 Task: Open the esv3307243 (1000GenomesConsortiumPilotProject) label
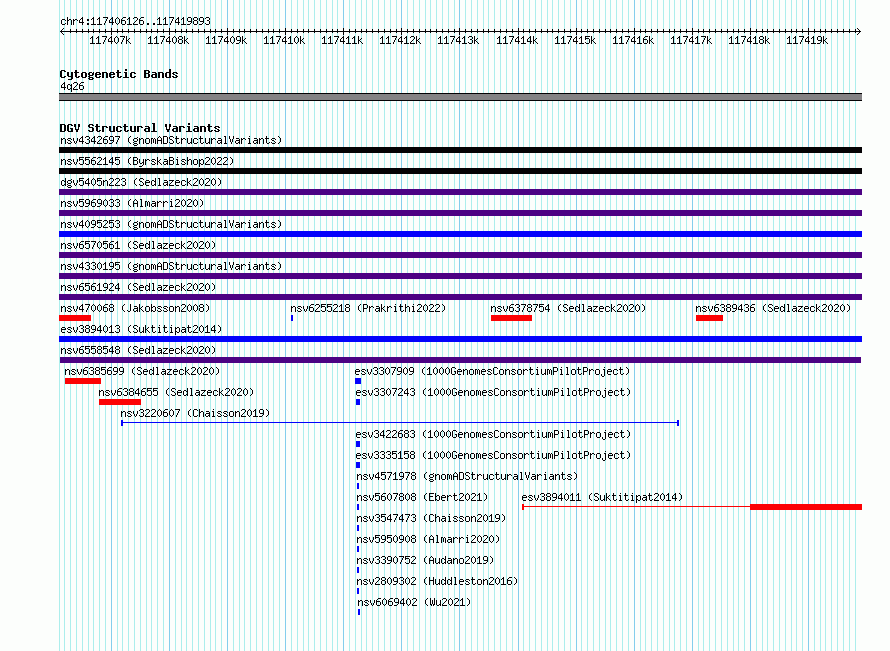[493, 392]
